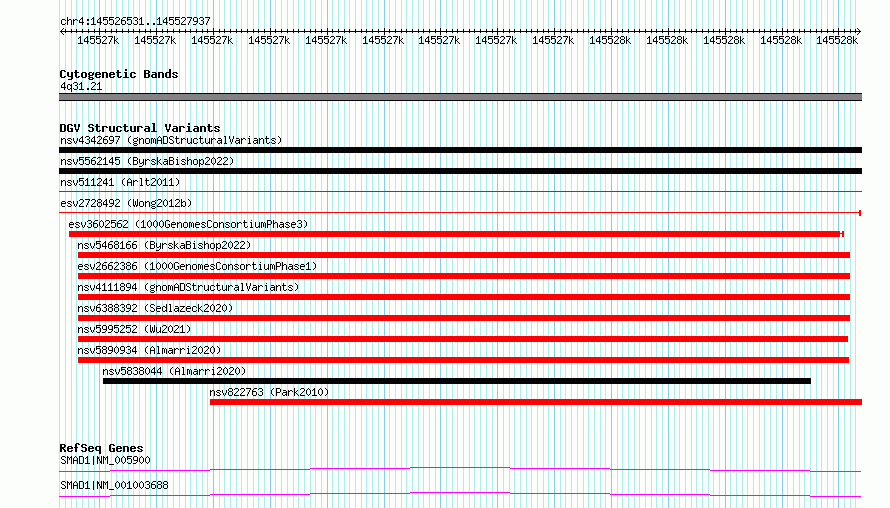Image resolution: width=890 pixels, height=508 pixels.
Task: Open the nsv5838044 Almarri2020 label
Action: [x=174, y=371]
